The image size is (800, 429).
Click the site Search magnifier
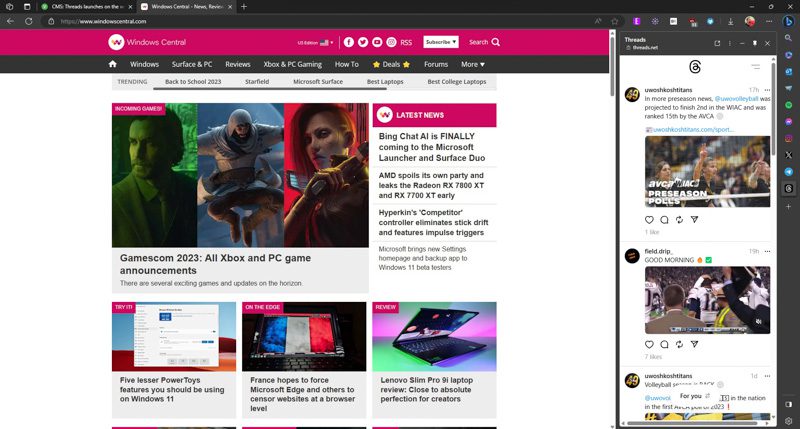pos(495,42)
